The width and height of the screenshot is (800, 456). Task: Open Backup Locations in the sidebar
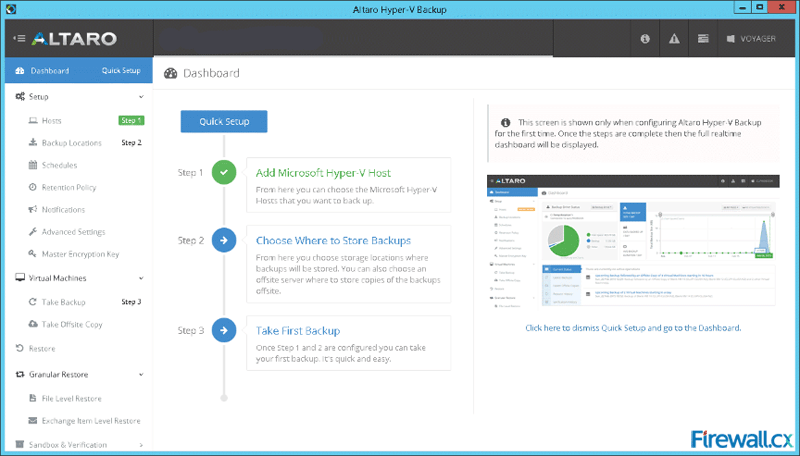point(71,143)
